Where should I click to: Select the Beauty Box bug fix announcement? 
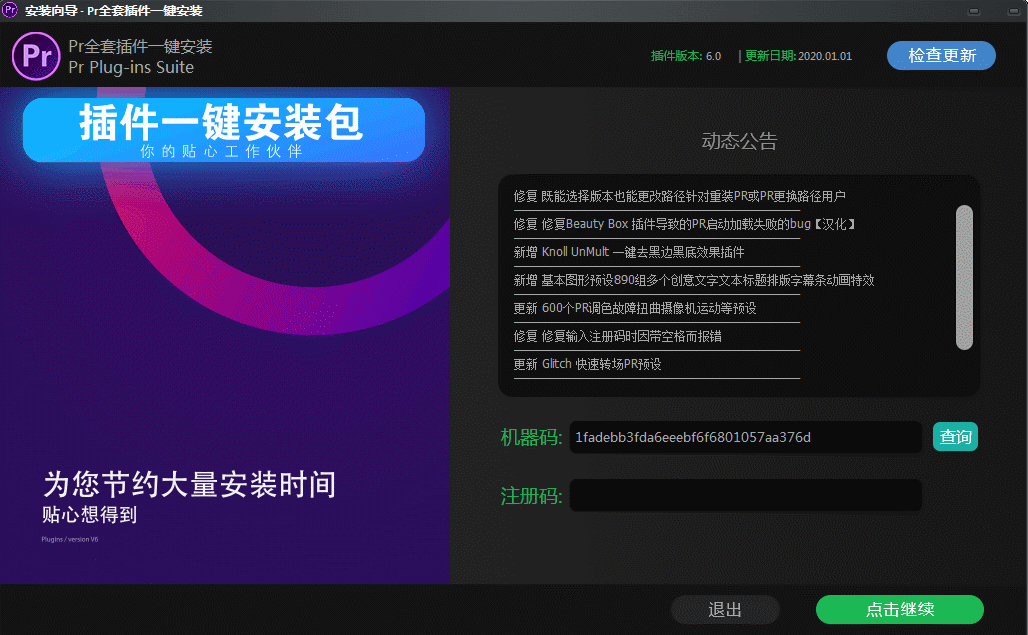(685, 224)
